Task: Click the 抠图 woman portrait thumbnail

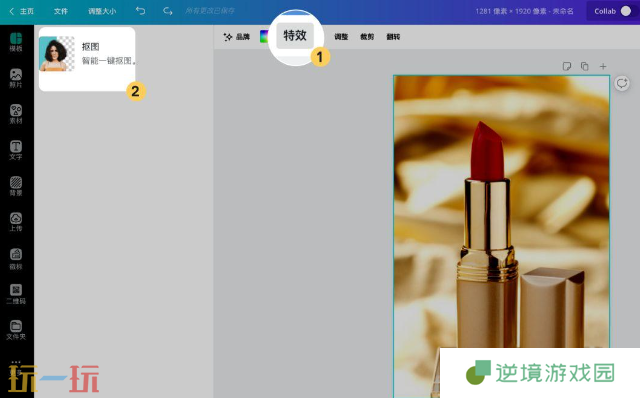Action: coord(57,53)
